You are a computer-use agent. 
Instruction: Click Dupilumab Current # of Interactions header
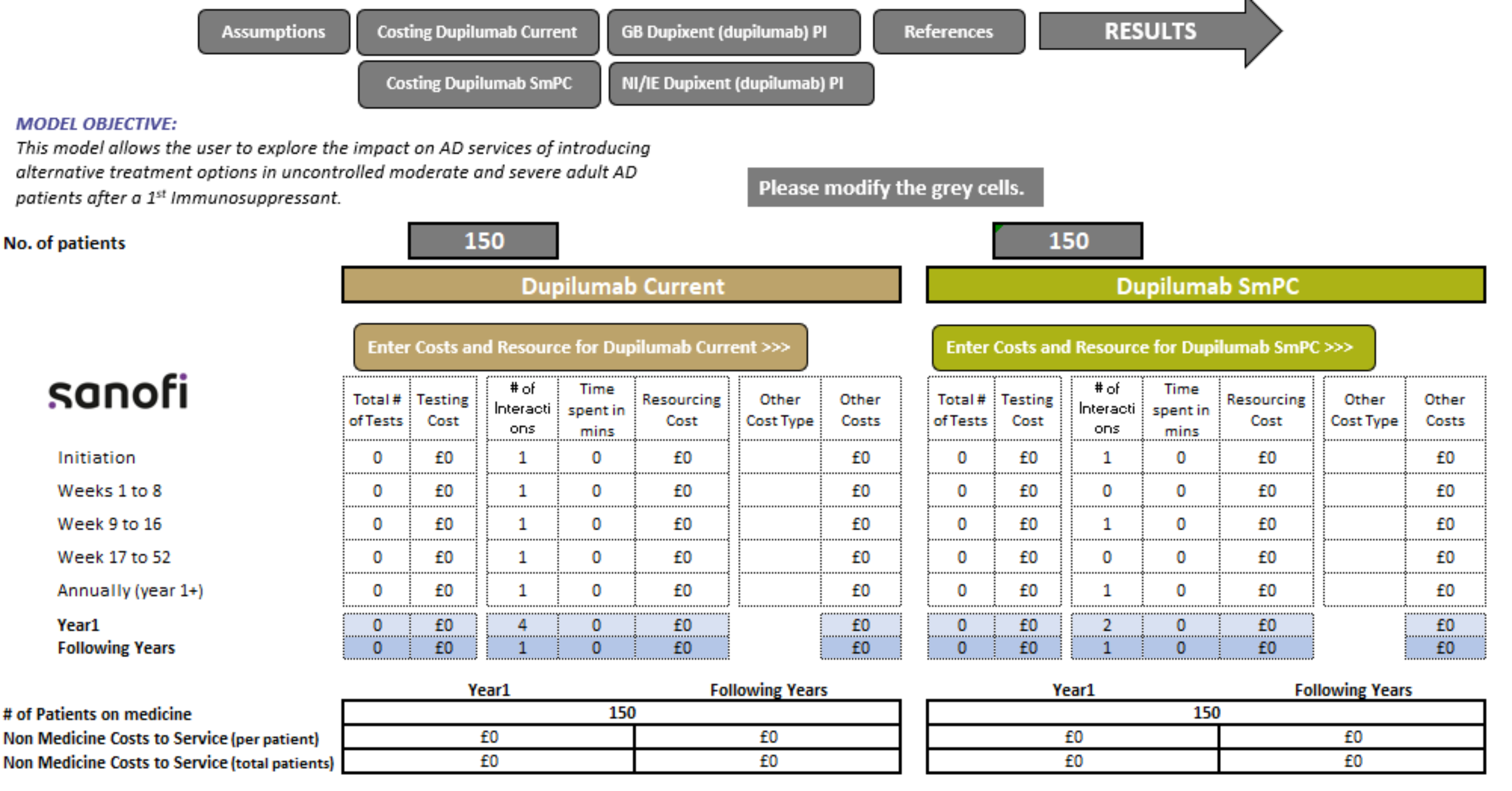[523, 408]
